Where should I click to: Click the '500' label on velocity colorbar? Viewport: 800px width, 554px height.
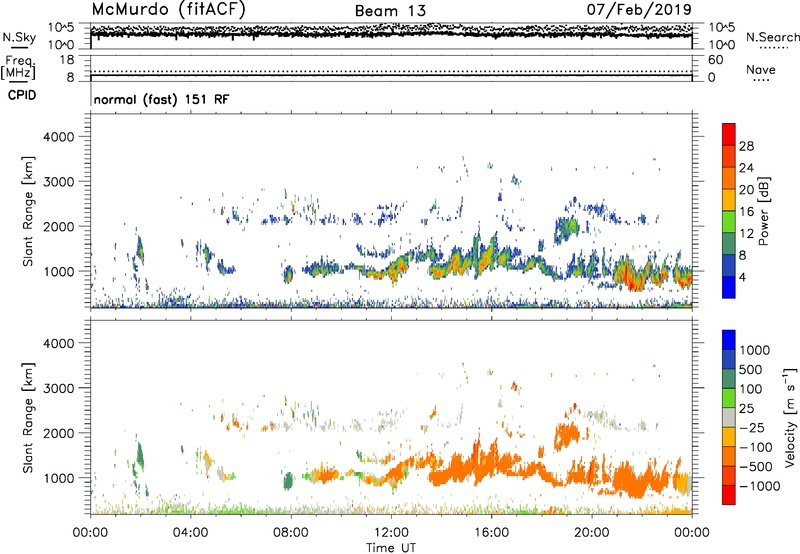[x=751, y=369]
